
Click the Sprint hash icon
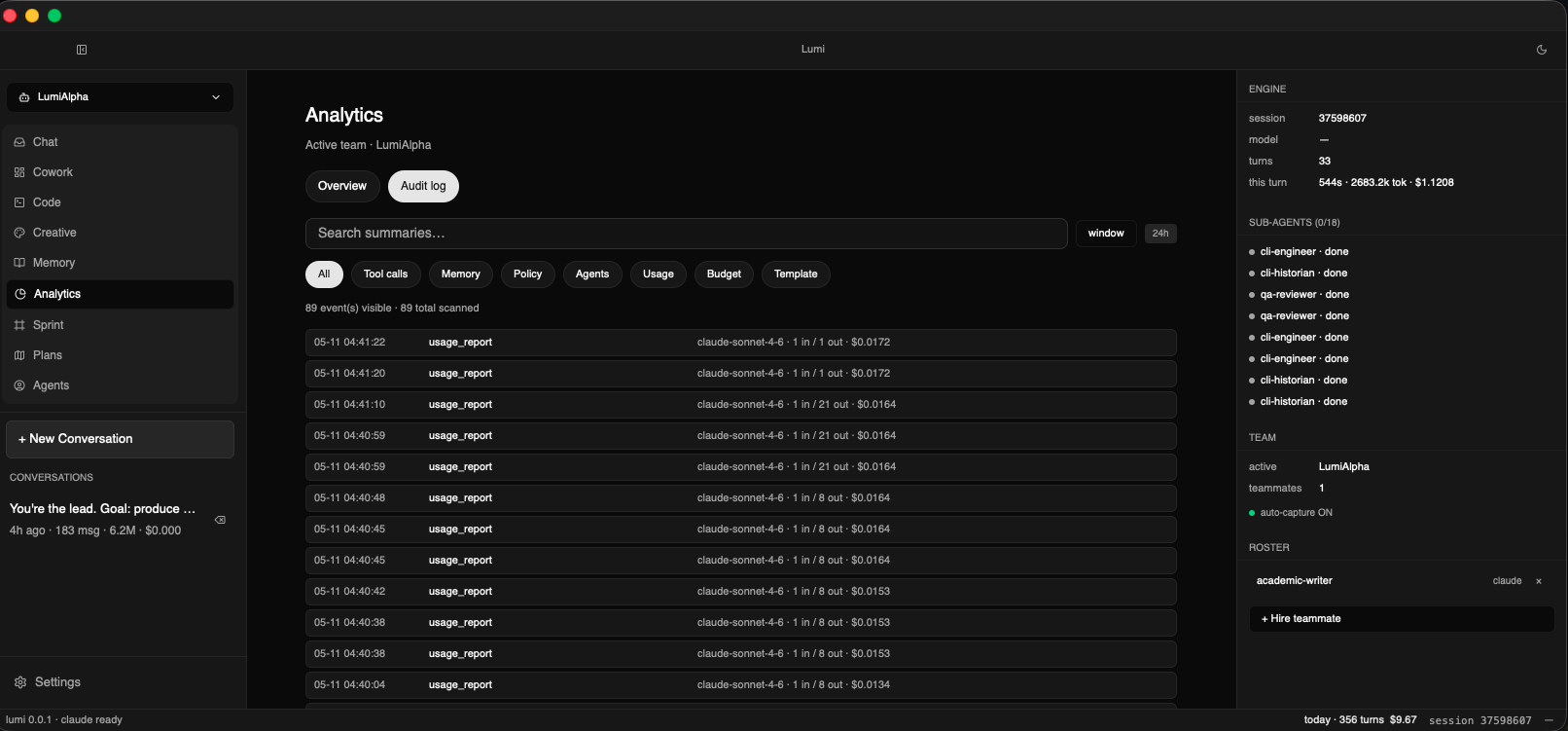pyautogui.click(x=19, y=325)
